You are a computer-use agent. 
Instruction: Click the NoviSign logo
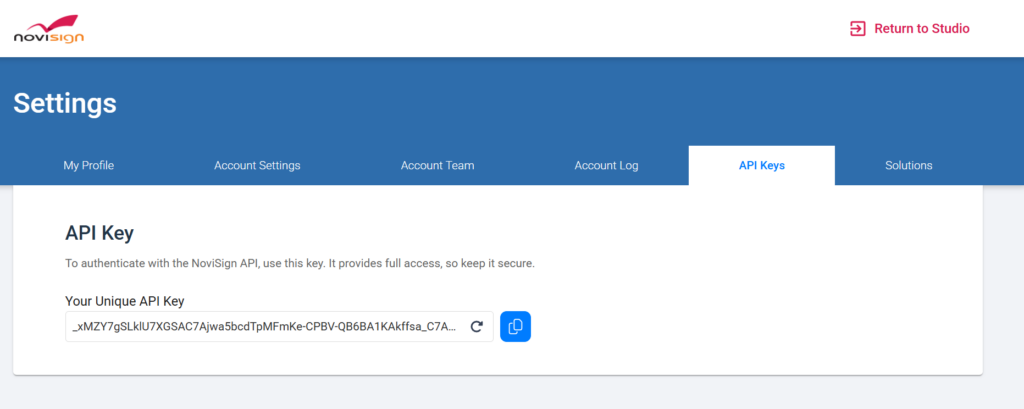[48, 28]
